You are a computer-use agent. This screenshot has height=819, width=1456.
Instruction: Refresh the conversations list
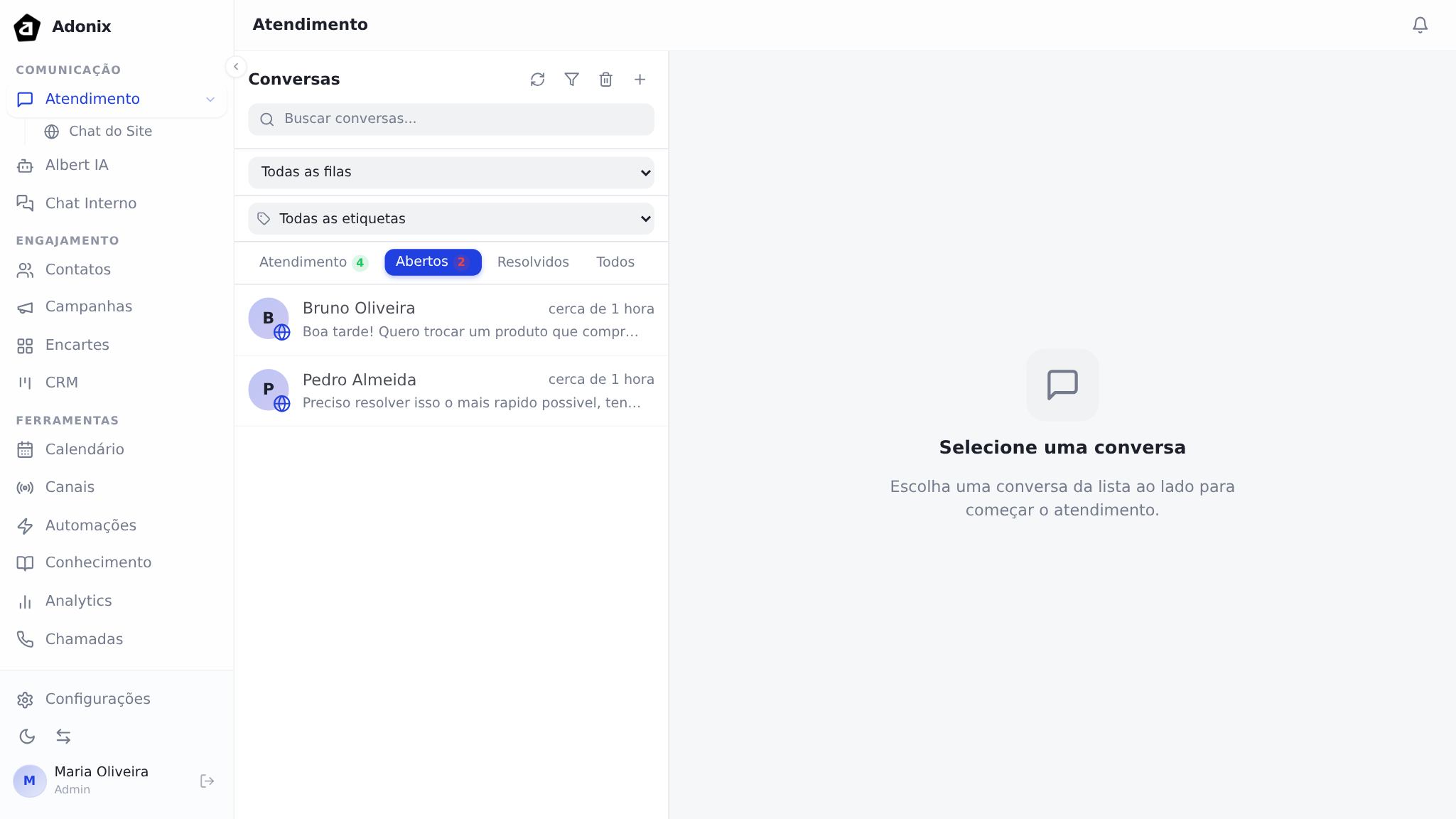(537, 80)
